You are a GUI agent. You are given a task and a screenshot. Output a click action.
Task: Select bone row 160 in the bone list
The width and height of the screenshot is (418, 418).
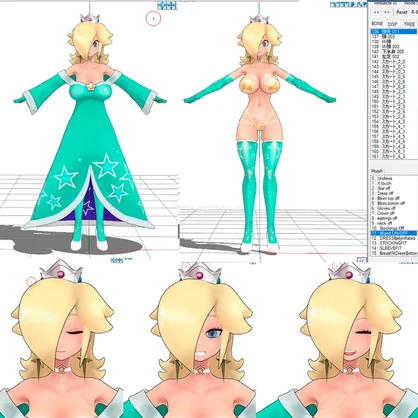[394, 151]
